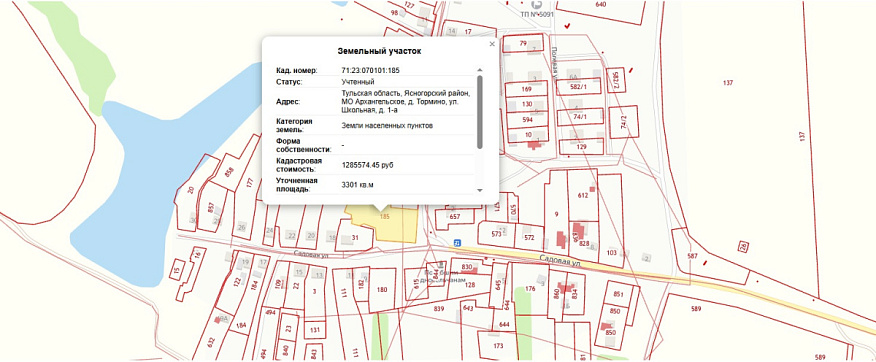Click the popup scrollbar up arrow
876x362 pixels.
[x=479, y=70]
